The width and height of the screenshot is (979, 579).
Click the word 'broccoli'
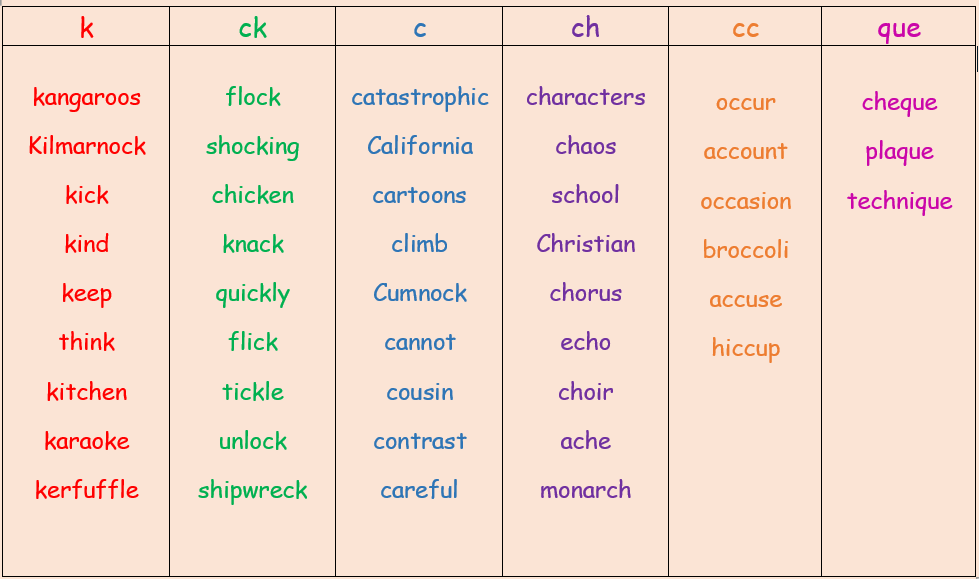pos(745,250)
